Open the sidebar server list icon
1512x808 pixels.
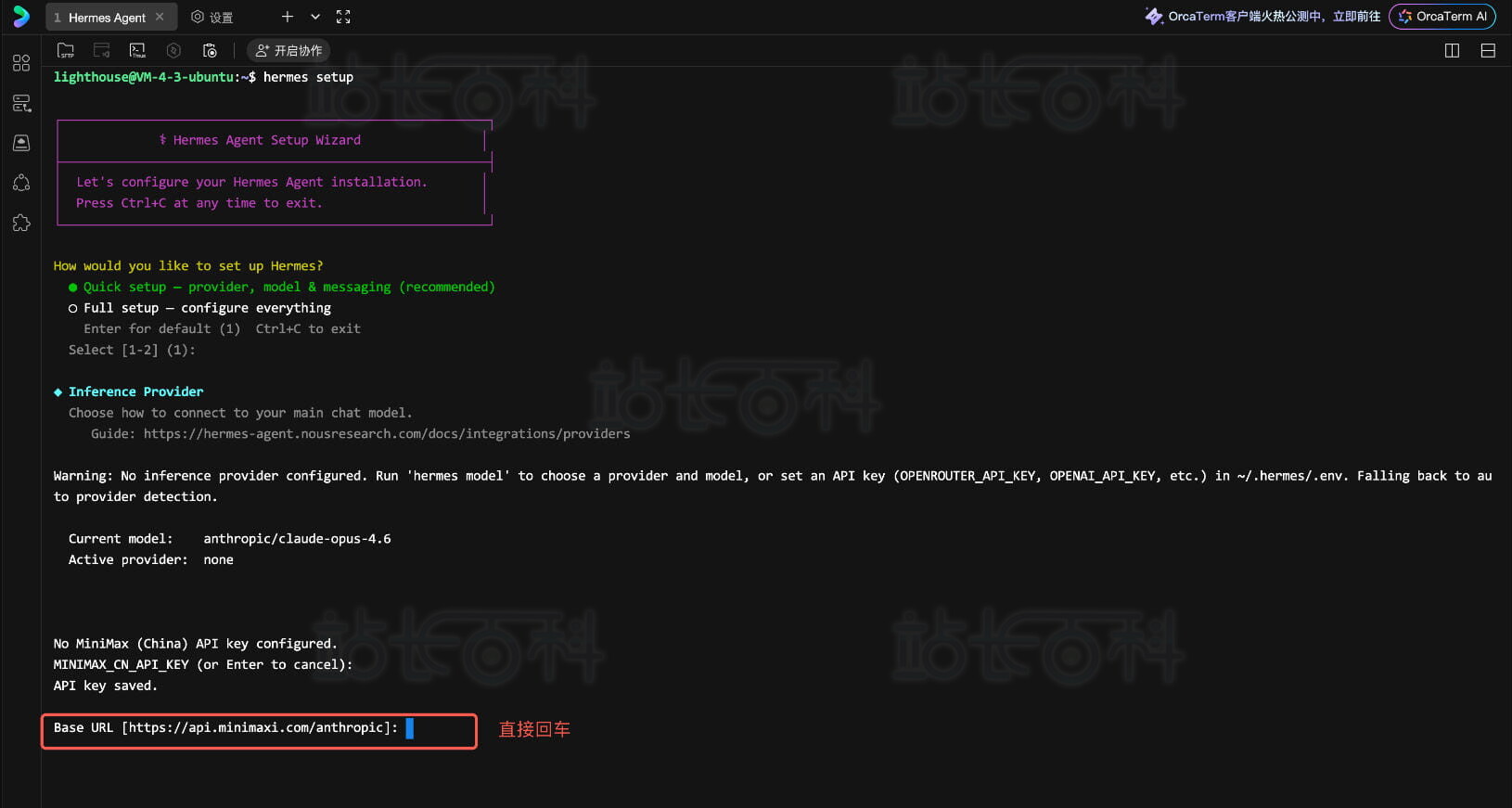point(21,103)
